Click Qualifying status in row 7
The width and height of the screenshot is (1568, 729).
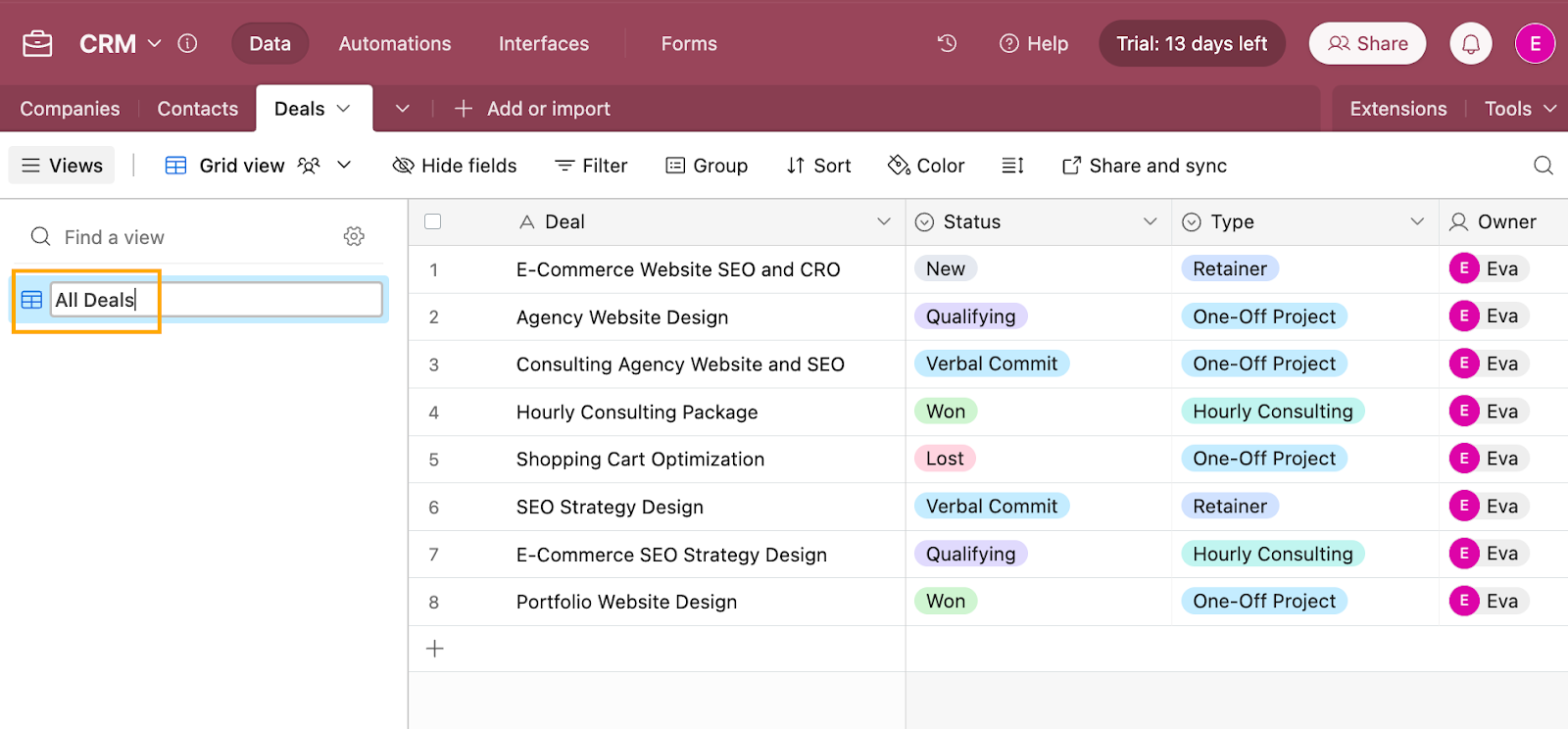(971, 554)
